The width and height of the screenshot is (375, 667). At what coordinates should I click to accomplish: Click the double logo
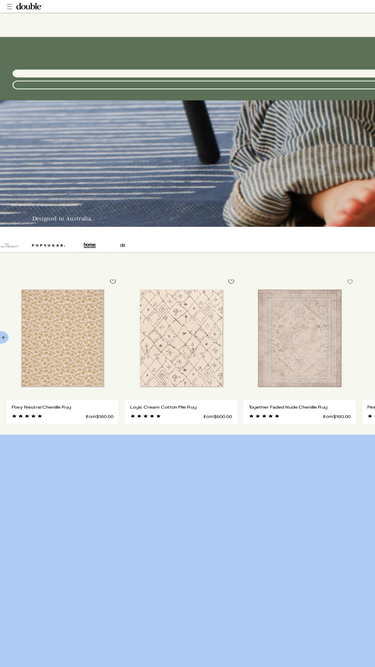click(29, 6)
